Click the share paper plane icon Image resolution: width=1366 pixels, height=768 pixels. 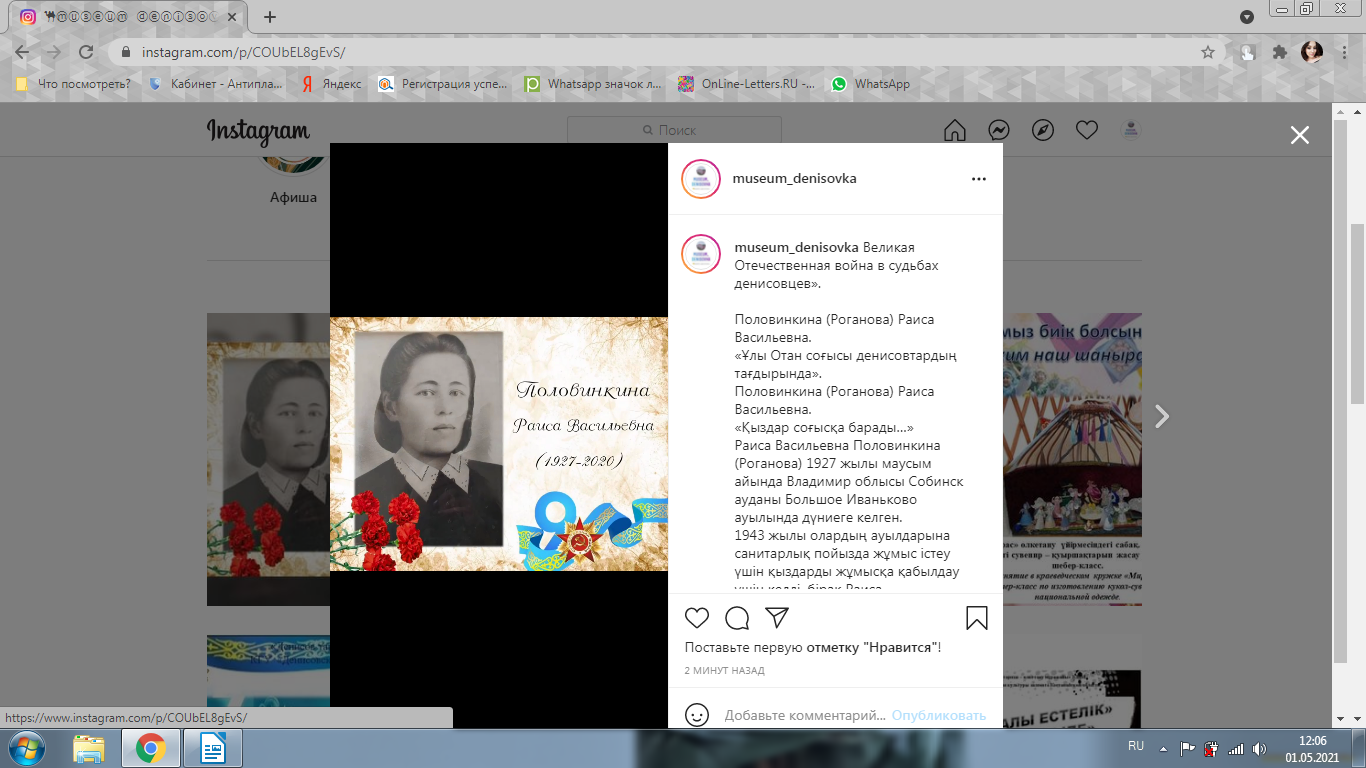coord(777,618)
